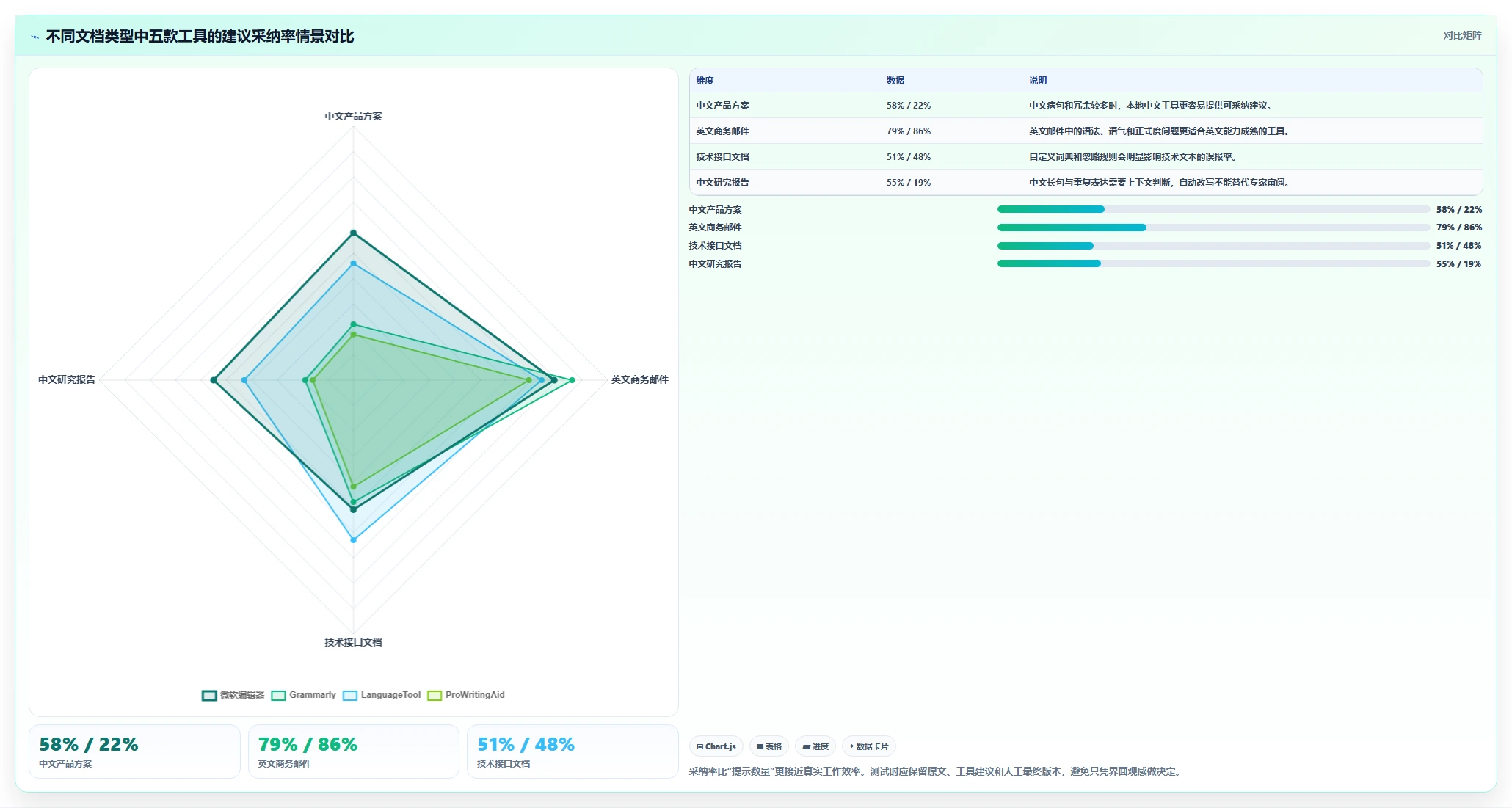Click the 中文研究报告 progress bar
1512x808 pixels.
click(x=1213, y=263)
